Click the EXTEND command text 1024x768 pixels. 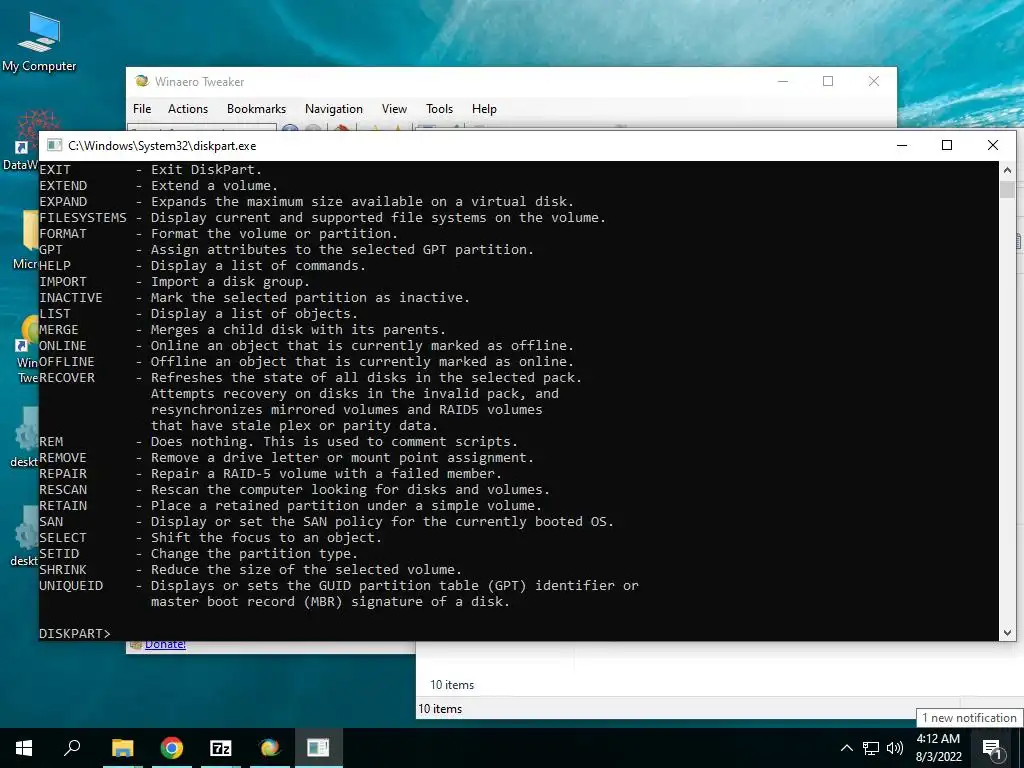point(63,185)
